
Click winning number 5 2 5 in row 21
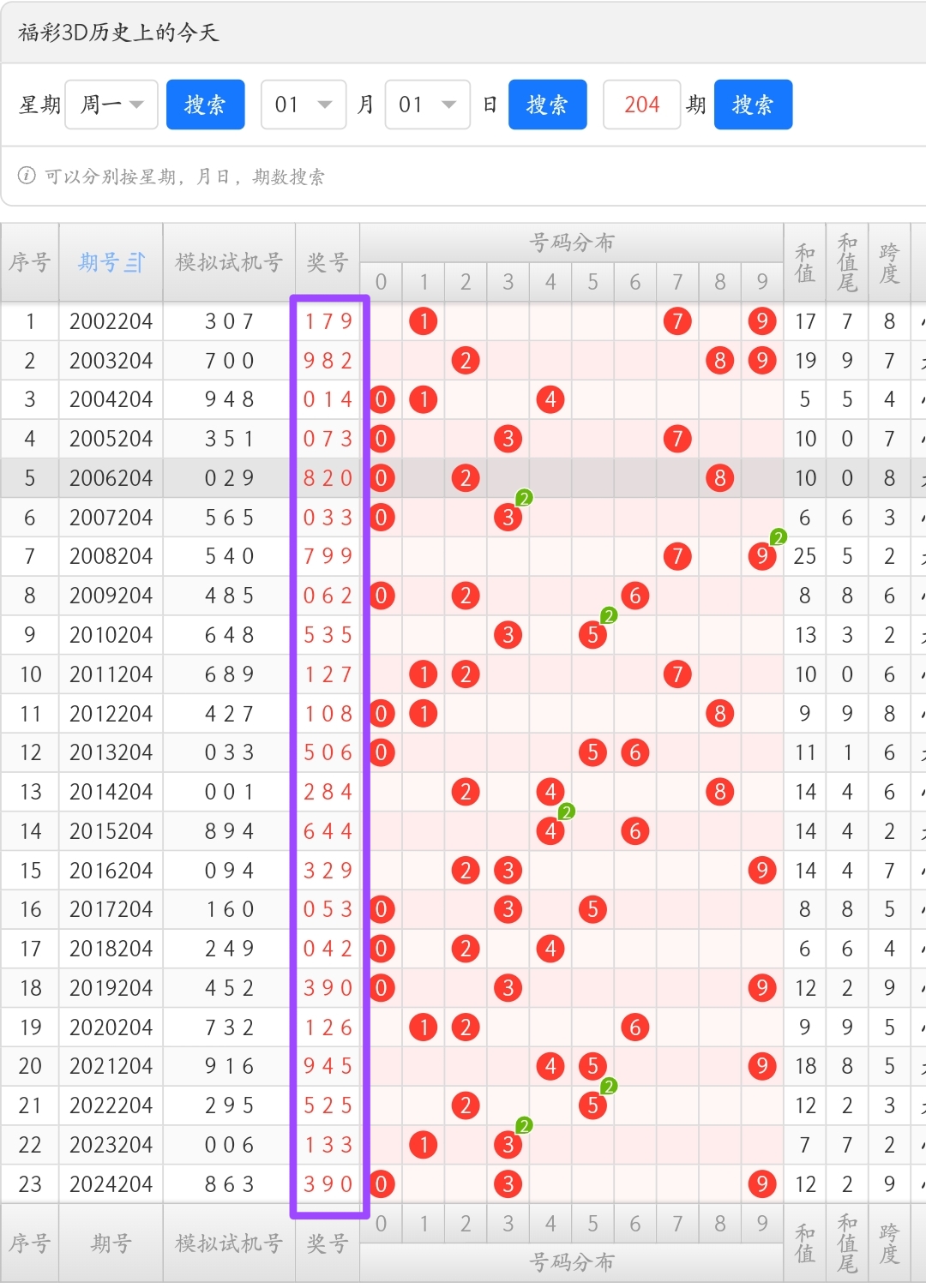coord(328,1105)
